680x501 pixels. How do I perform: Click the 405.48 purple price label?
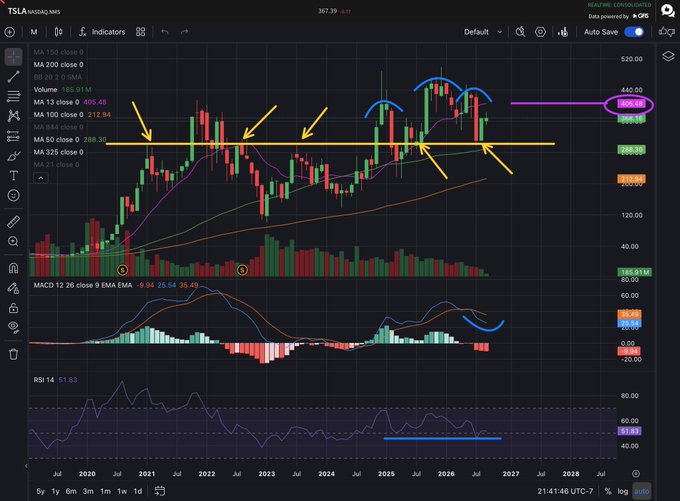point(631,104)
